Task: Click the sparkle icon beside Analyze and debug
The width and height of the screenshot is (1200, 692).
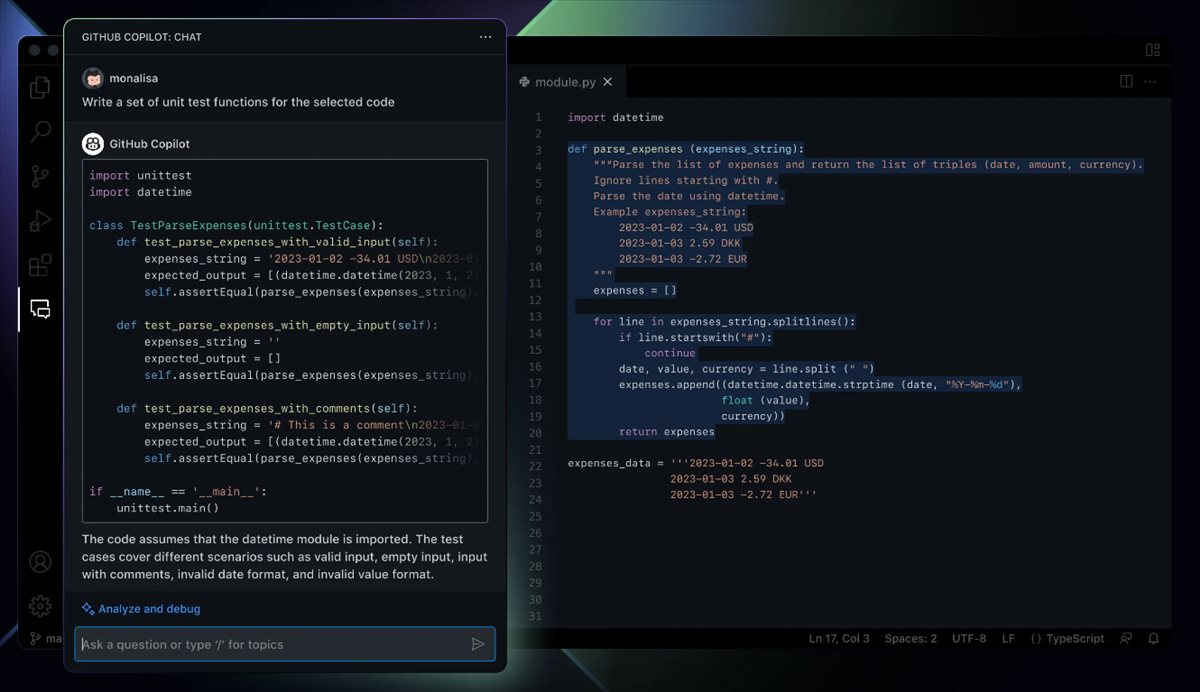Action: pos(88,609)
